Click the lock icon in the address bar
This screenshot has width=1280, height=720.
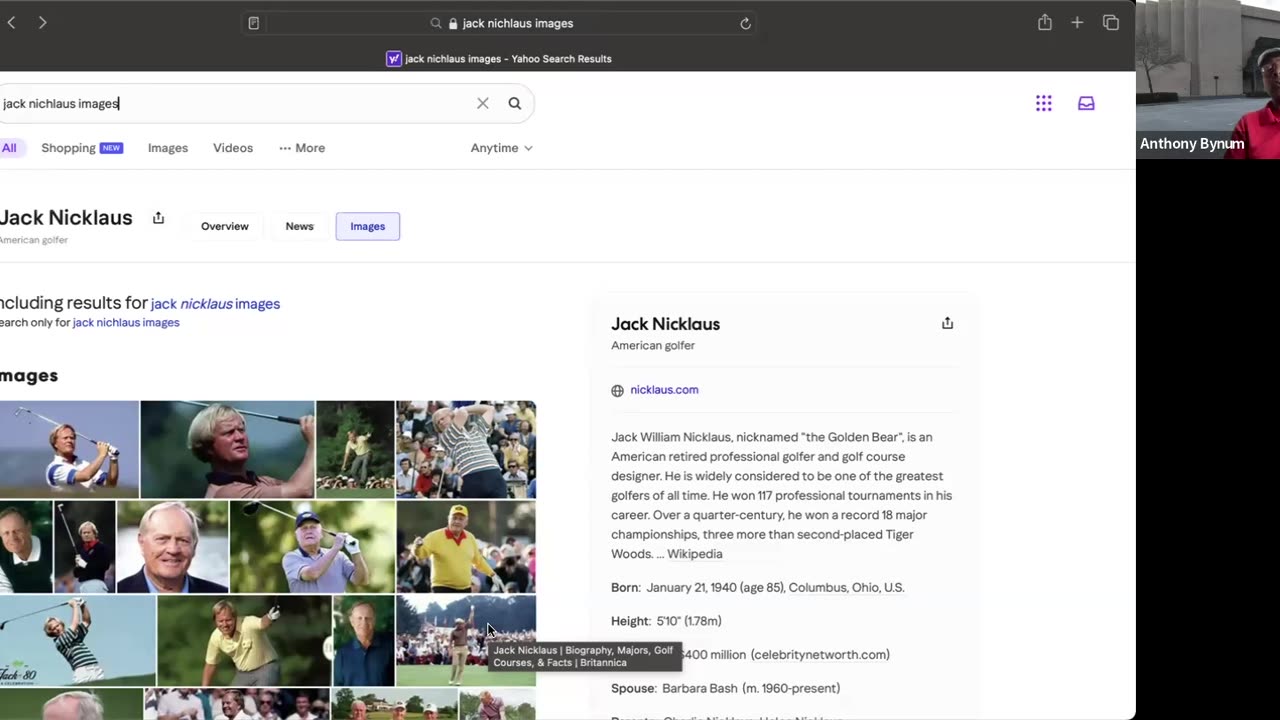point(453,23)
